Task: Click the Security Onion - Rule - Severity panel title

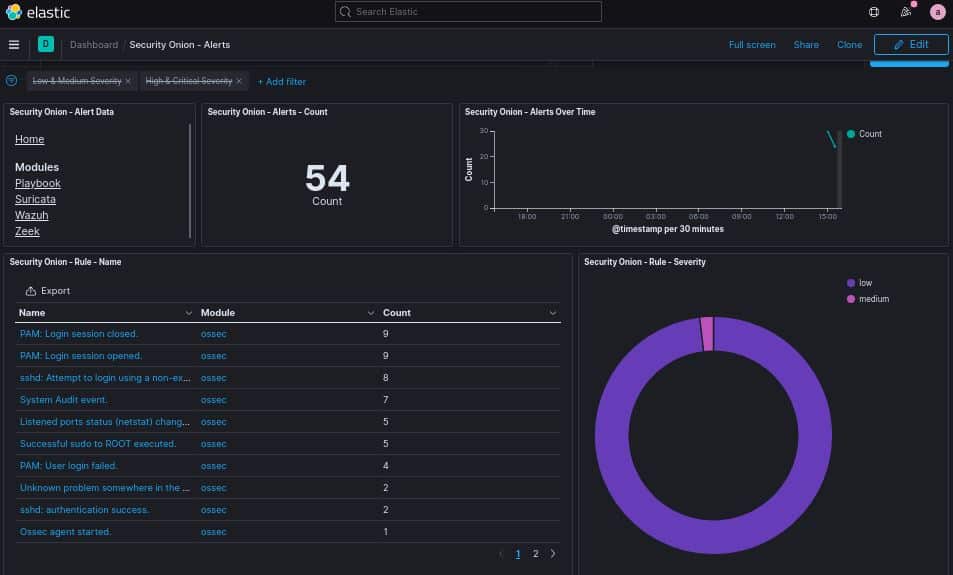Action: pos(644,262)
